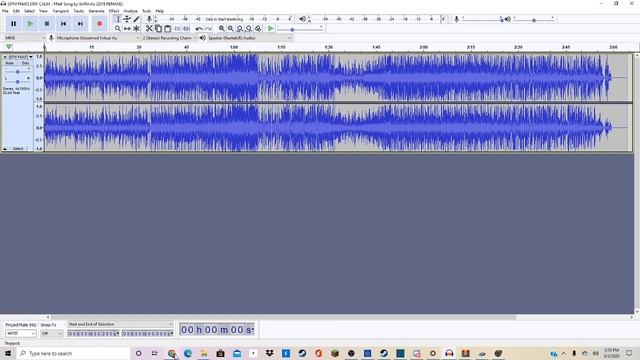This screenshot has width=640, height=360.
Task: Skip to End of the track
Action: 80,24
